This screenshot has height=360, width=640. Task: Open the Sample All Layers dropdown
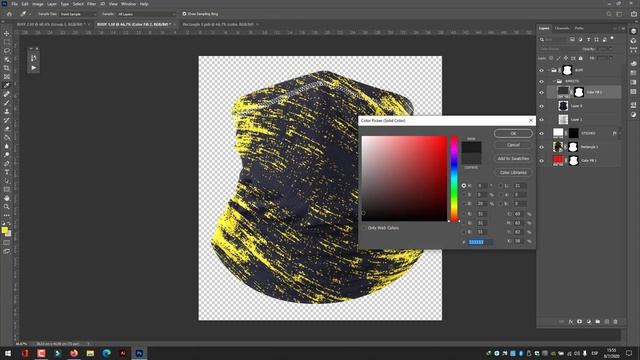pyautogui.click(x=146, y=14)
